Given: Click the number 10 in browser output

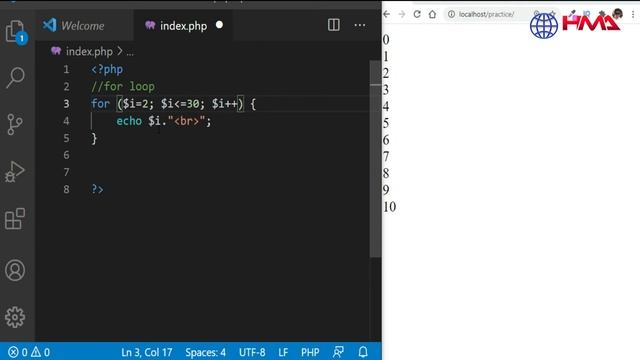Looking at the screenshot, I should [389, 207].
